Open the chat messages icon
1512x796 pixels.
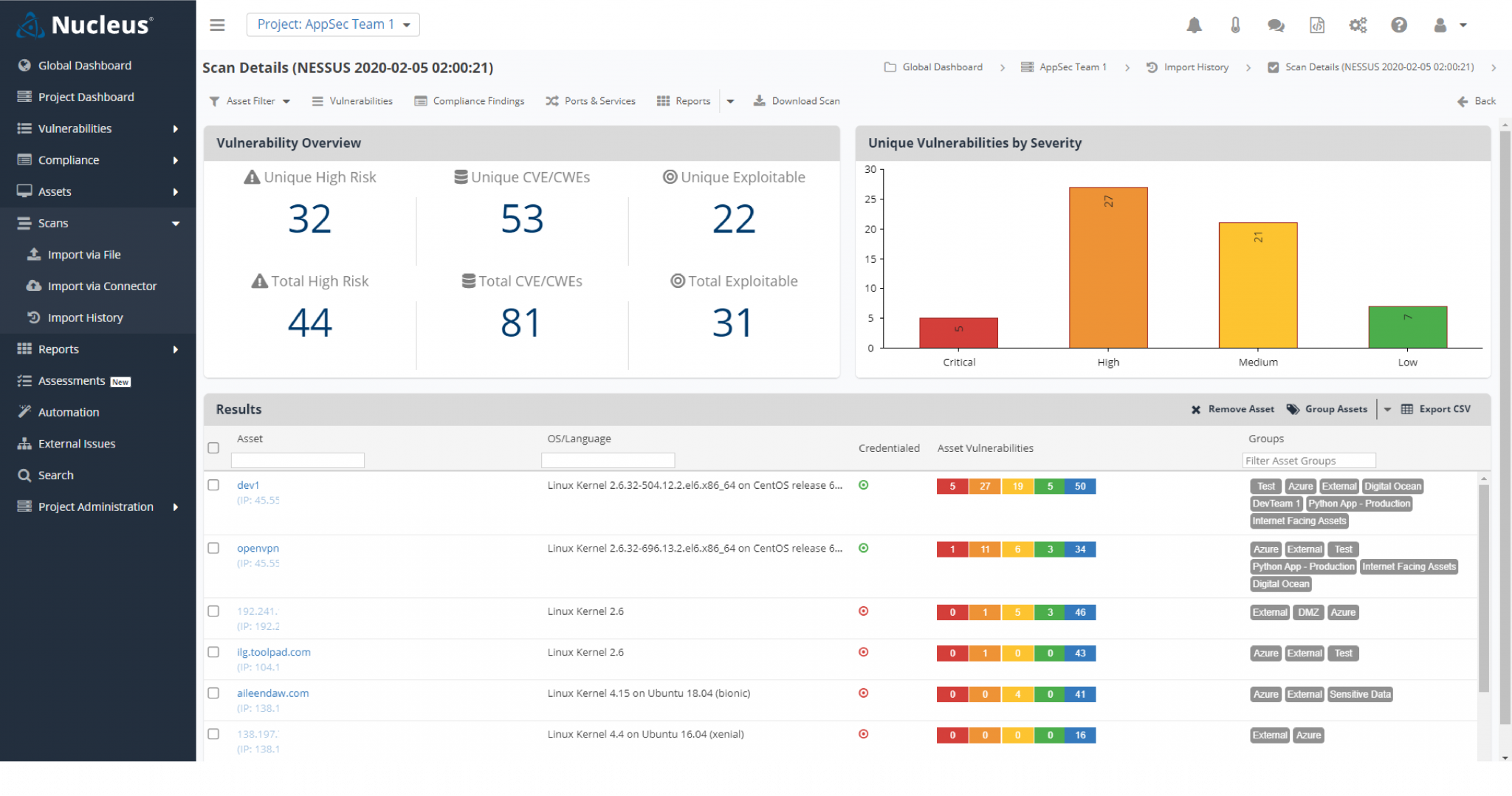point(1276,25)
